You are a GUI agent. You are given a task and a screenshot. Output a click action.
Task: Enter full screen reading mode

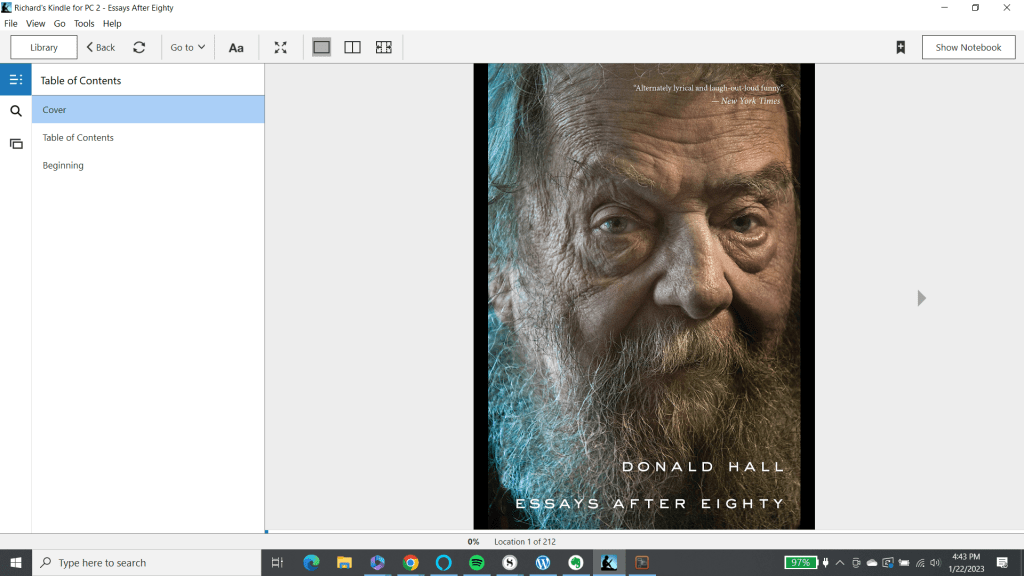click(281, 47)
